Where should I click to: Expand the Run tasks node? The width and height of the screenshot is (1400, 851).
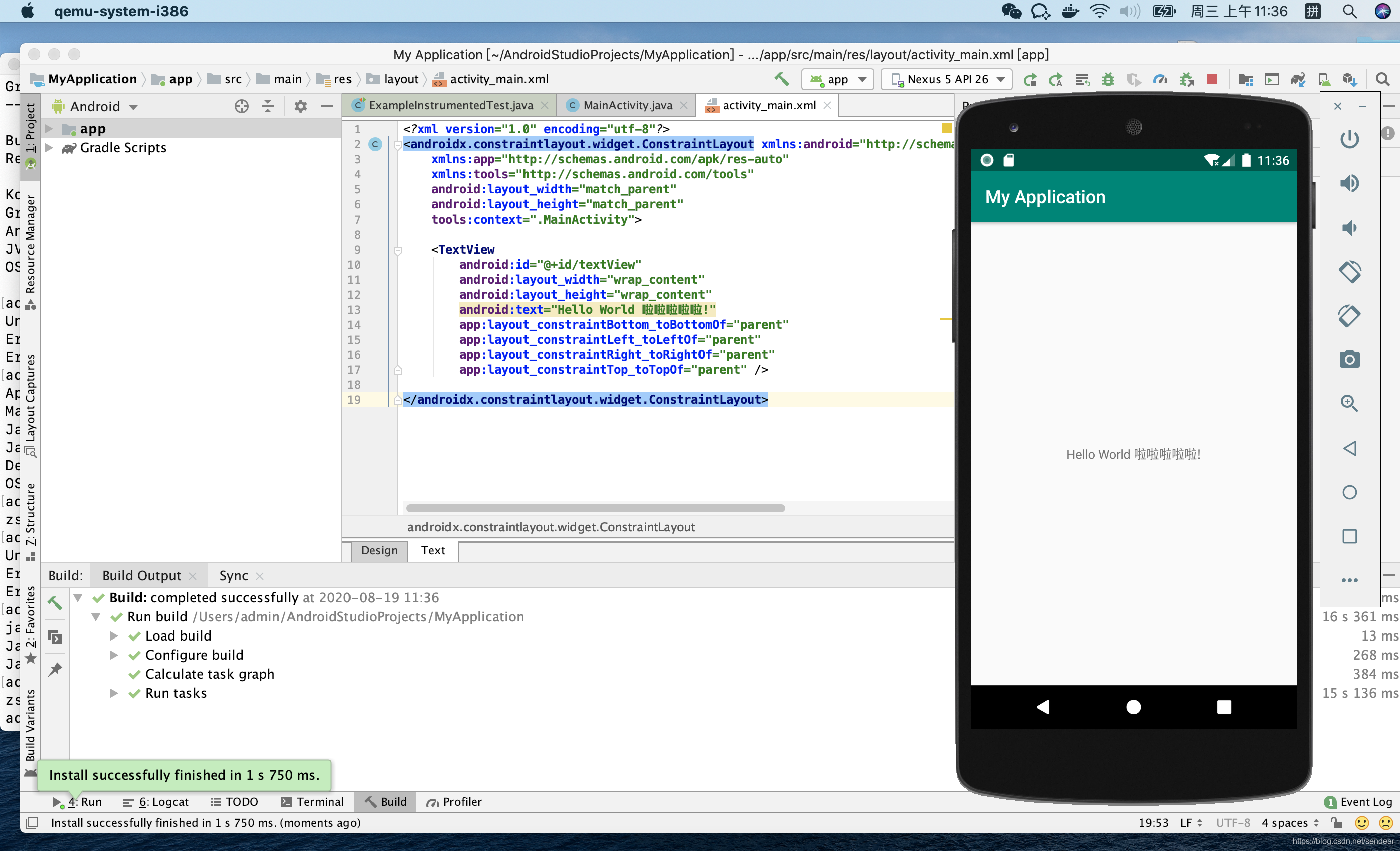pyautogui.click(x=114, y=693)
